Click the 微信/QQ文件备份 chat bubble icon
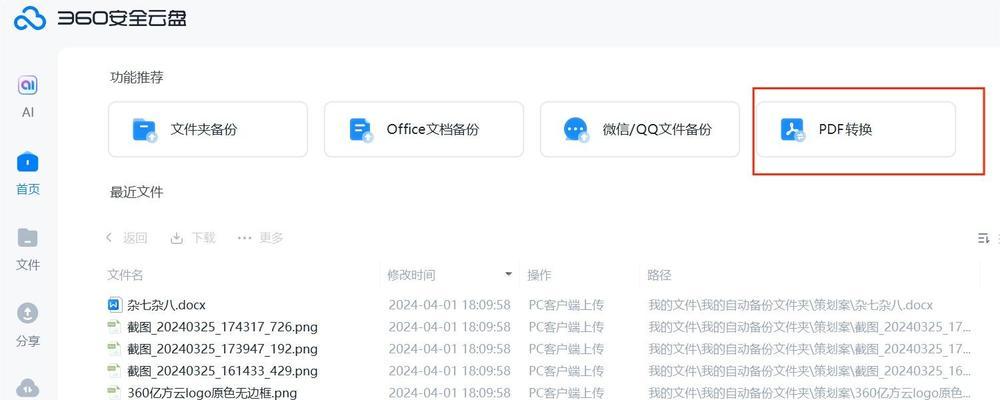Image resolution: width=1000 pixels, height=400 pixels. tap(577, 130)
